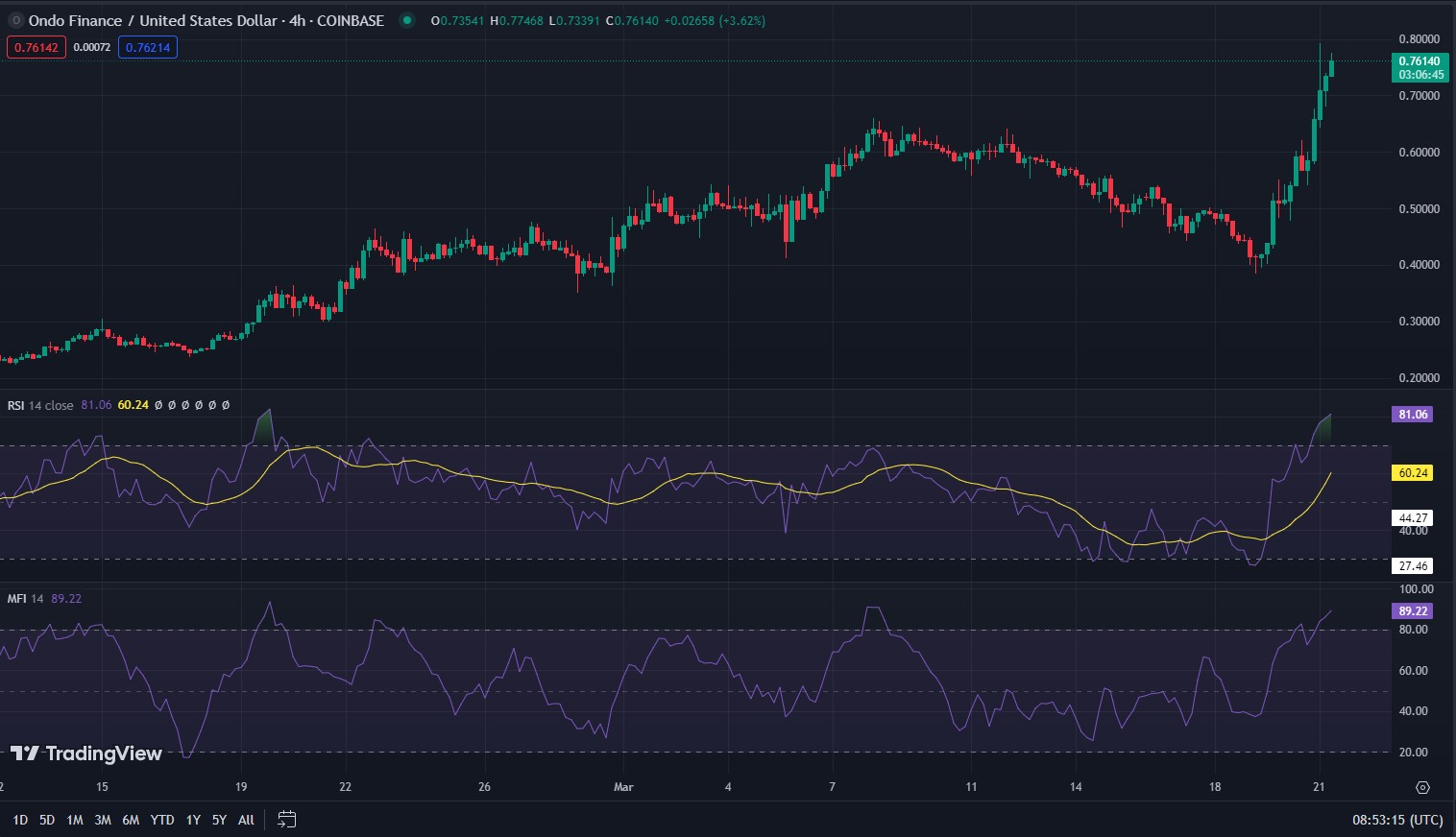Click the RSI moving average tag 60.24

point(1413,473)
